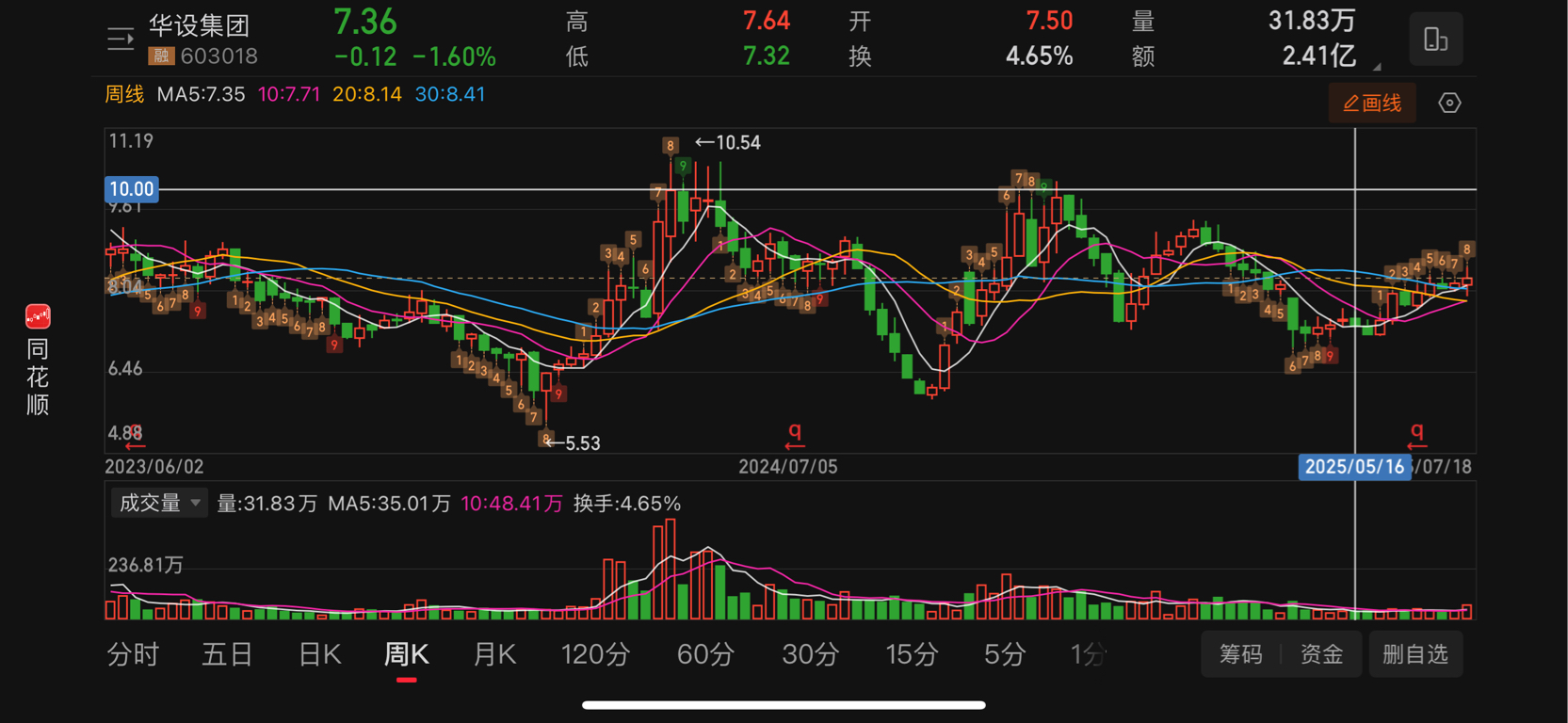The width and height of the screenshot is (1568, 723).
Task: Switch to 分时 tab
Action: (133, 654)
